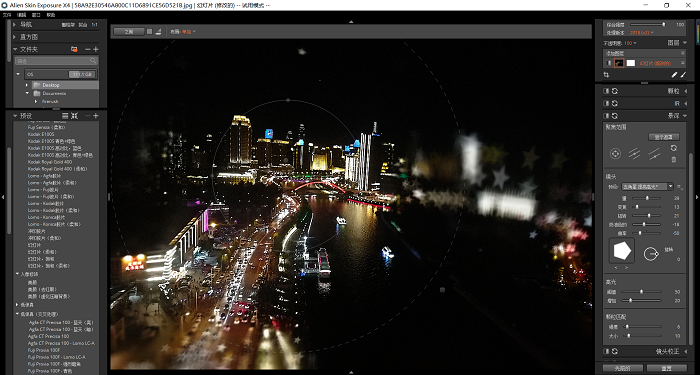Select the next aperture shape arrow
The image size is (700, 375).
click(x=625, y=268)
